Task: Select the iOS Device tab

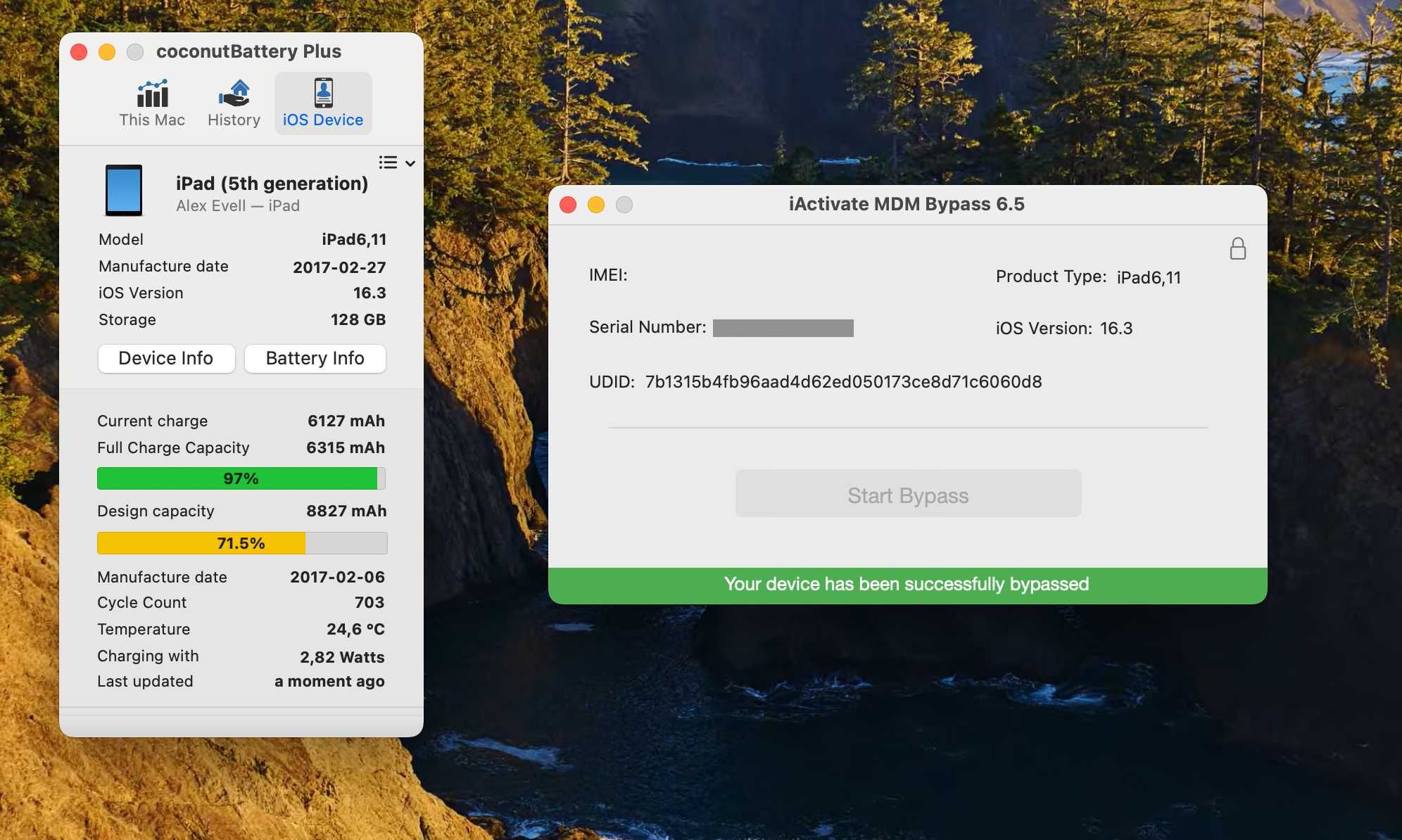Action: [x=323, y=103]
